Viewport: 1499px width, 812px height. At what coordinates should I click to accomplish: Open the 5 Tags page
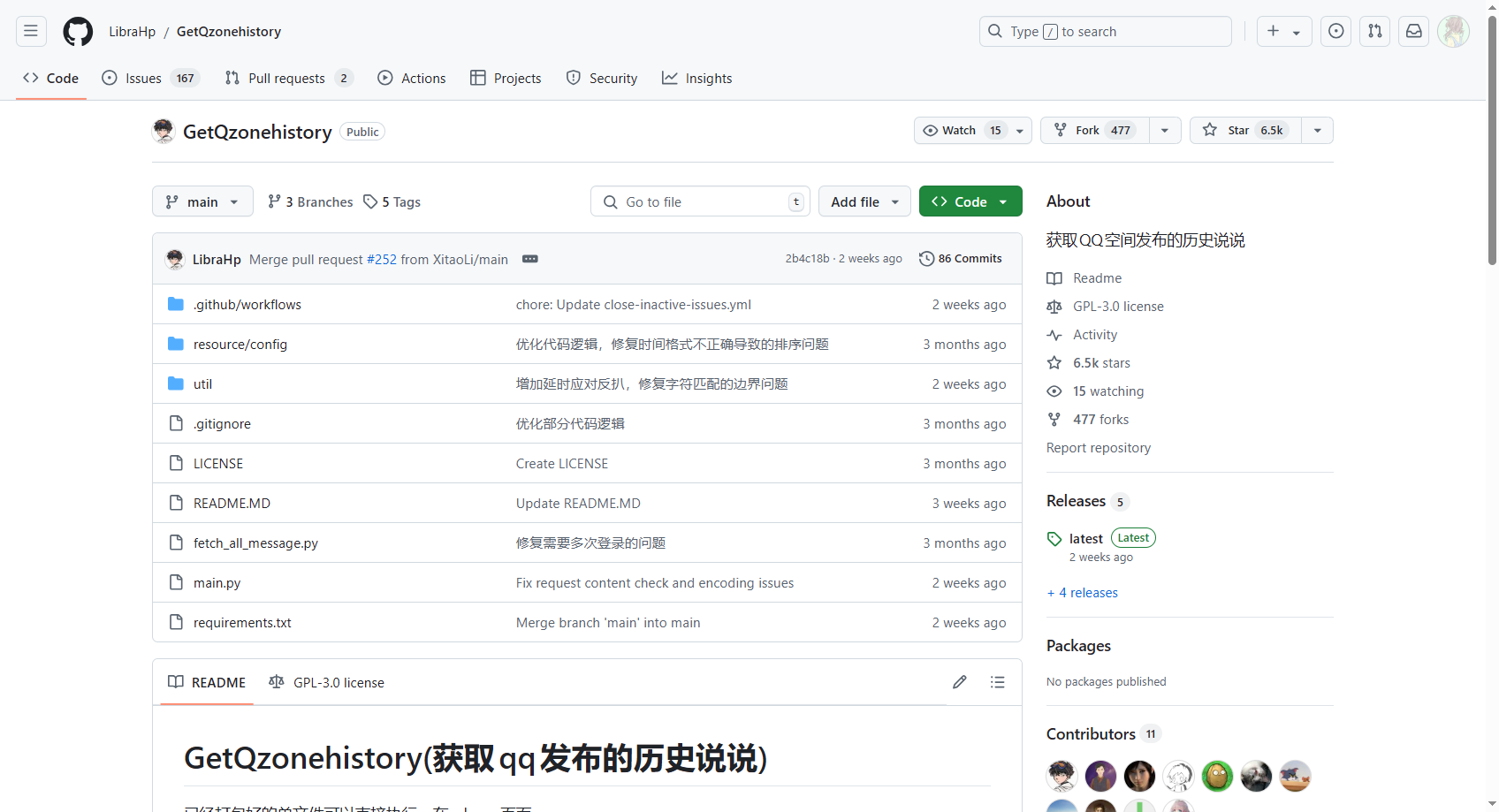(392, 202)
